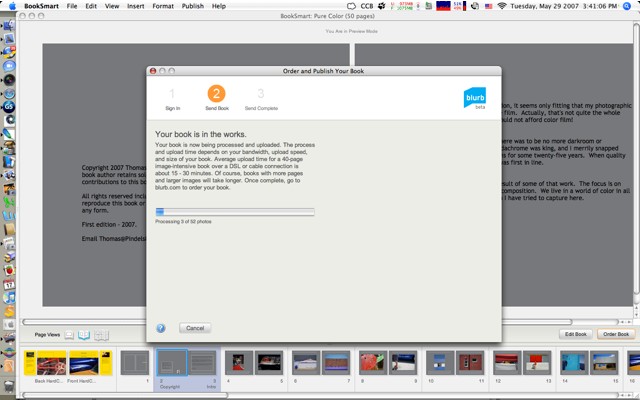
Task: Open the help question mark in the dialog
Action: pos(161,328)
